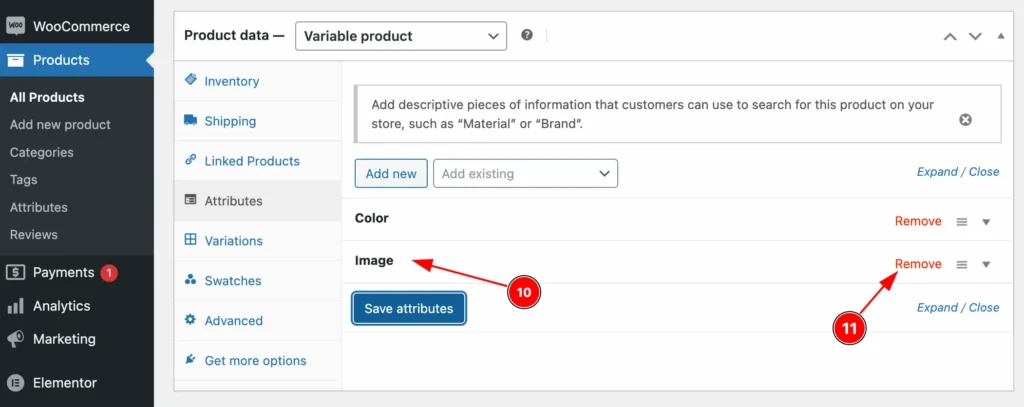The width and height of the screenshot is (1024, 407).
Task: Dismiss the attributes info notice
Action: pyautogui.click(x=965, y=120)
